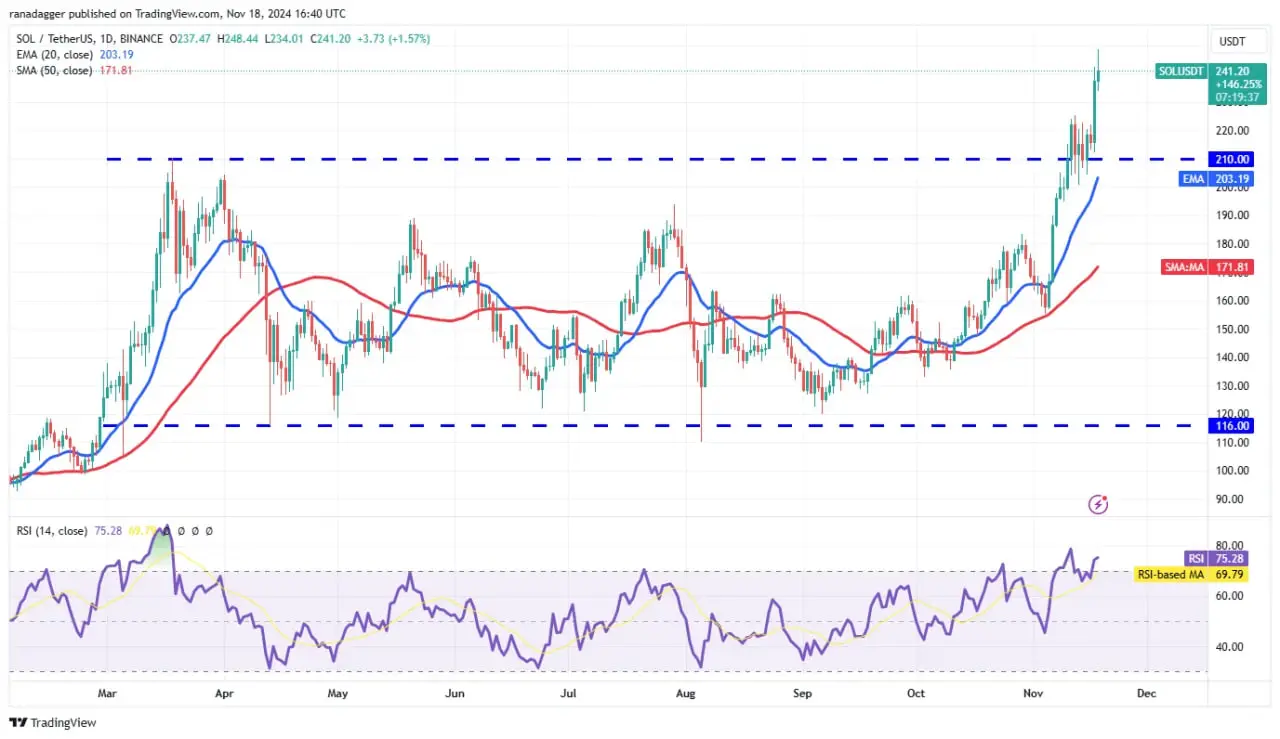The image size is (1280, 739).
Task: Click the Mar label on time axis
Action: [x=107, y=692]
